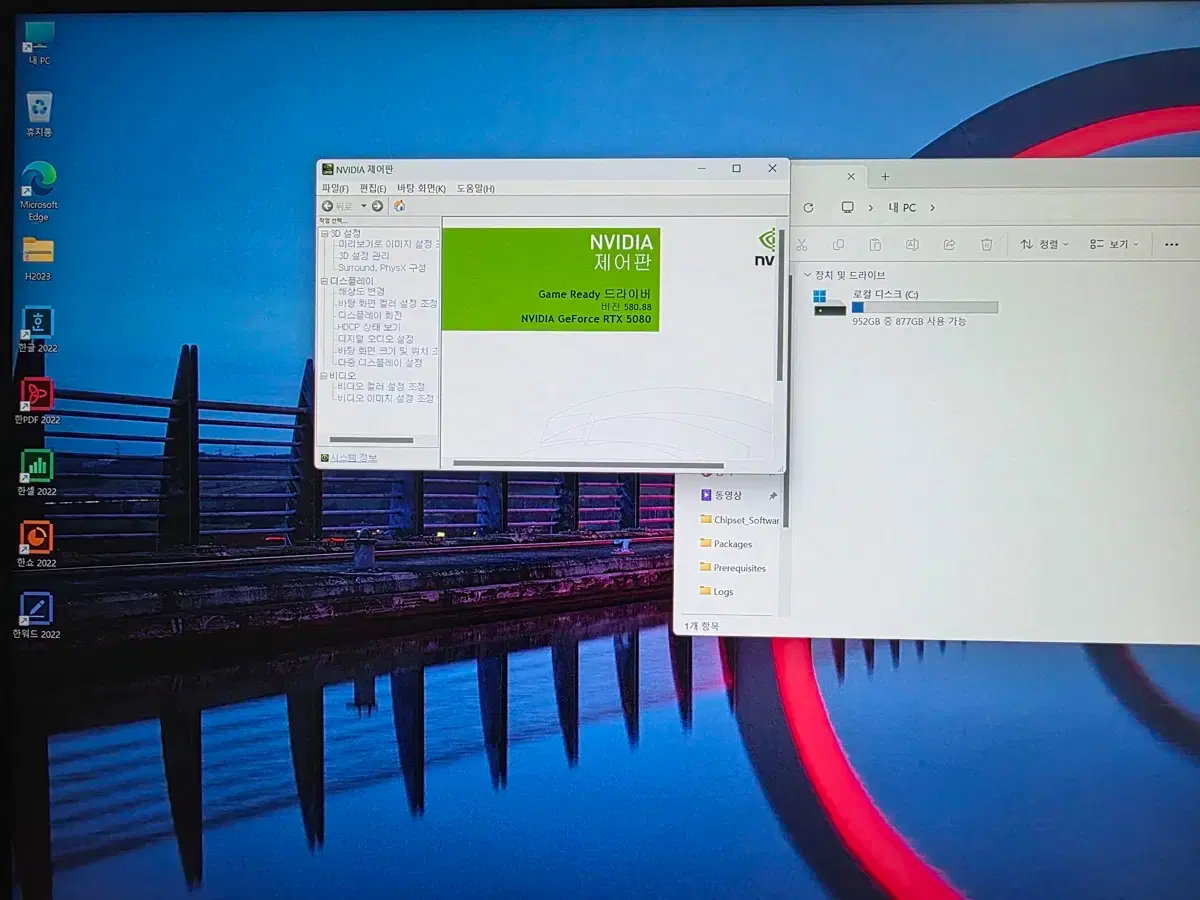Screen dimensions: 1200x900
Task: Open the 시스템 정보 link
Action: tap(354, 458)
